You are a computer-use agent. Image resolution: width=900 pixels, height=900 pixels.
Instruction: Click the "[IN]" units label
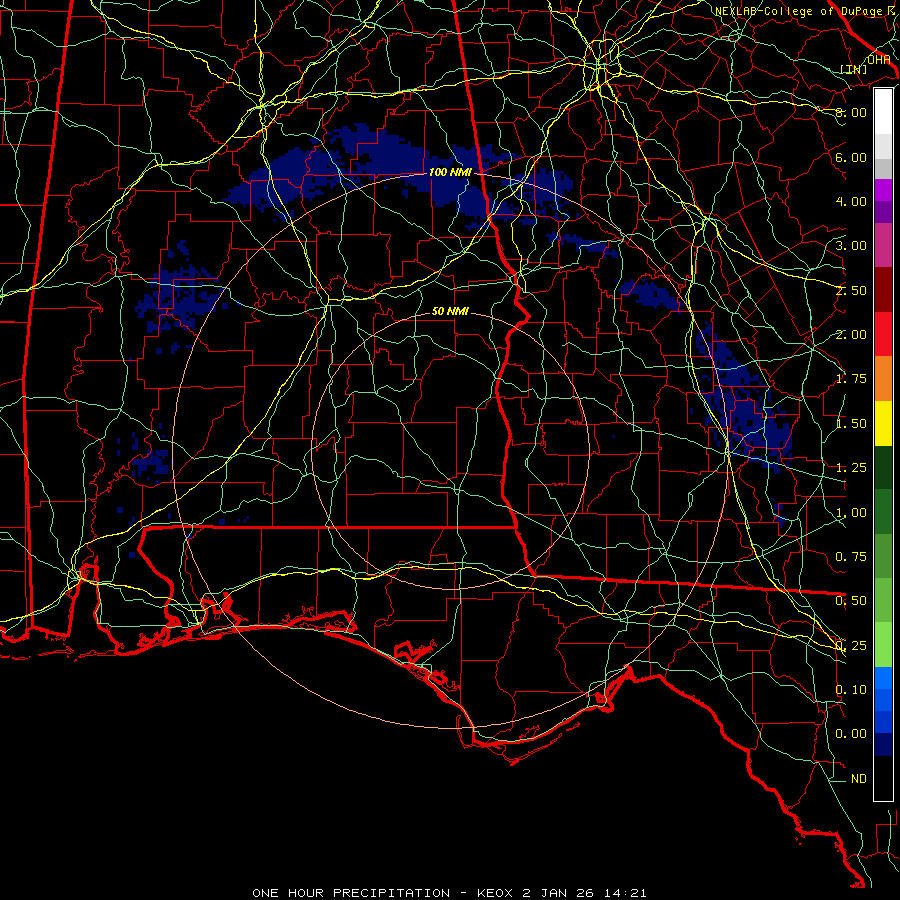coord(854,69)
